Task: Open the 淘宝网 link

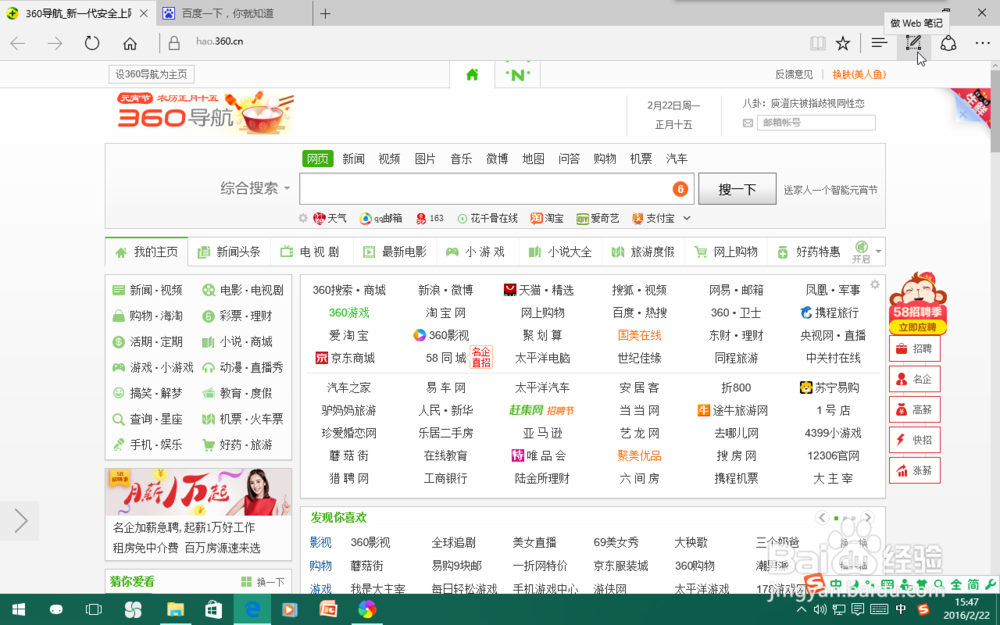Action: (x=446, y=312)
